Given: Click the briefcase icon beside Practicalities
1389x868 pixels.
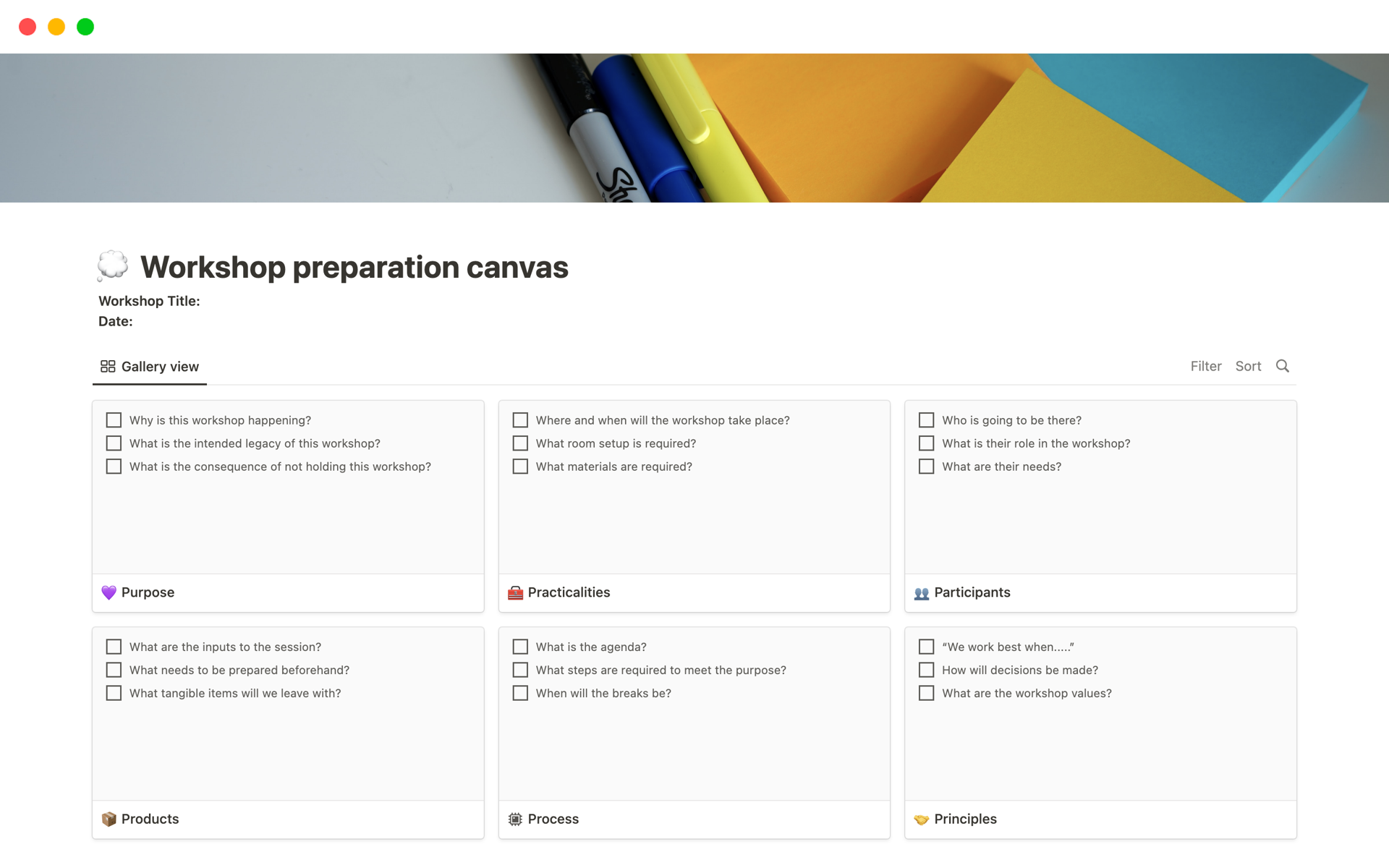Looking at the screenshot, I should coord(515,592).
